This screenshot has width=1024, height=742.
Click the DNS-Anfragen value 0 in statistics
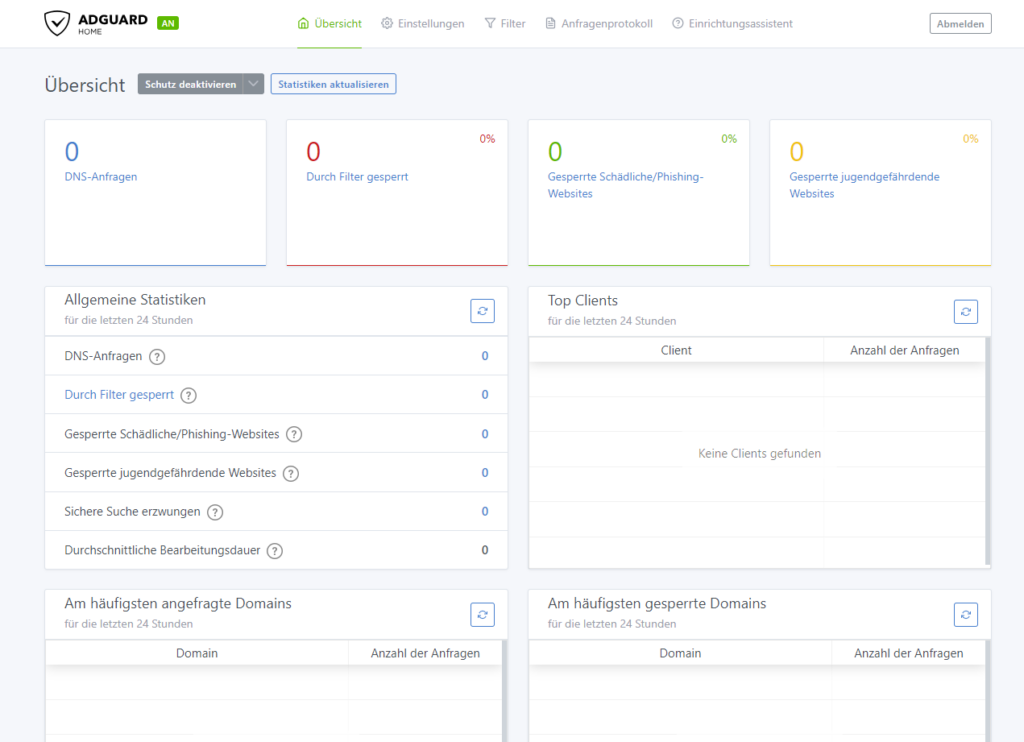point(485,356)
